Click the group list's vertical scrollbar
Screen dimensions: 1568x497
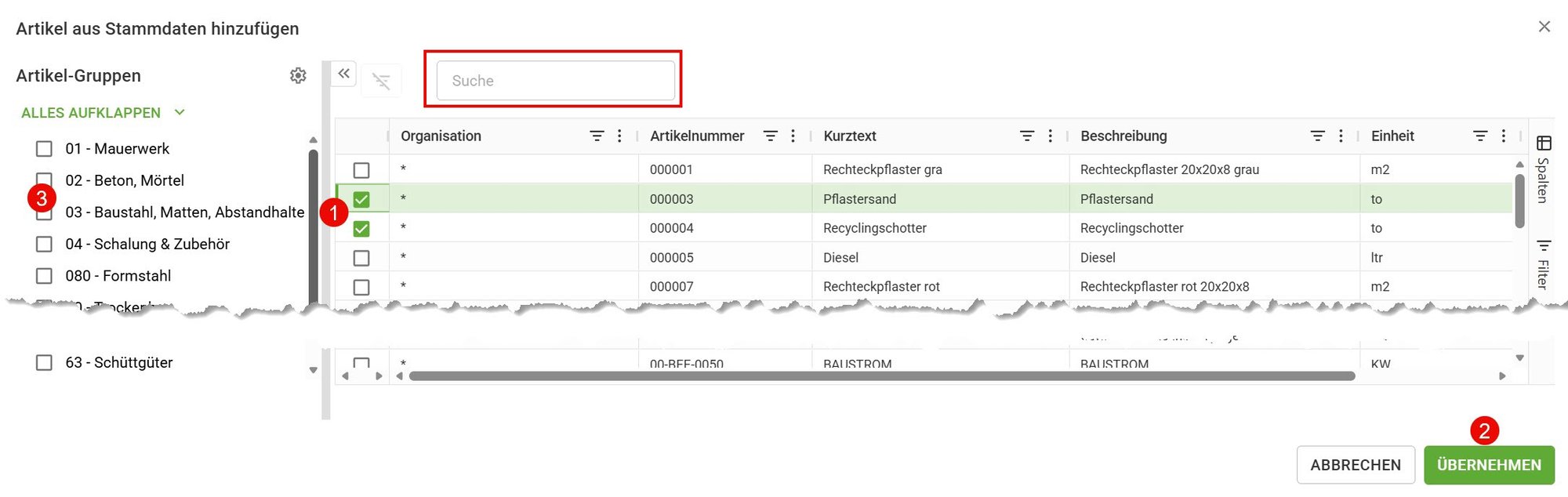(x=314, y=227)
